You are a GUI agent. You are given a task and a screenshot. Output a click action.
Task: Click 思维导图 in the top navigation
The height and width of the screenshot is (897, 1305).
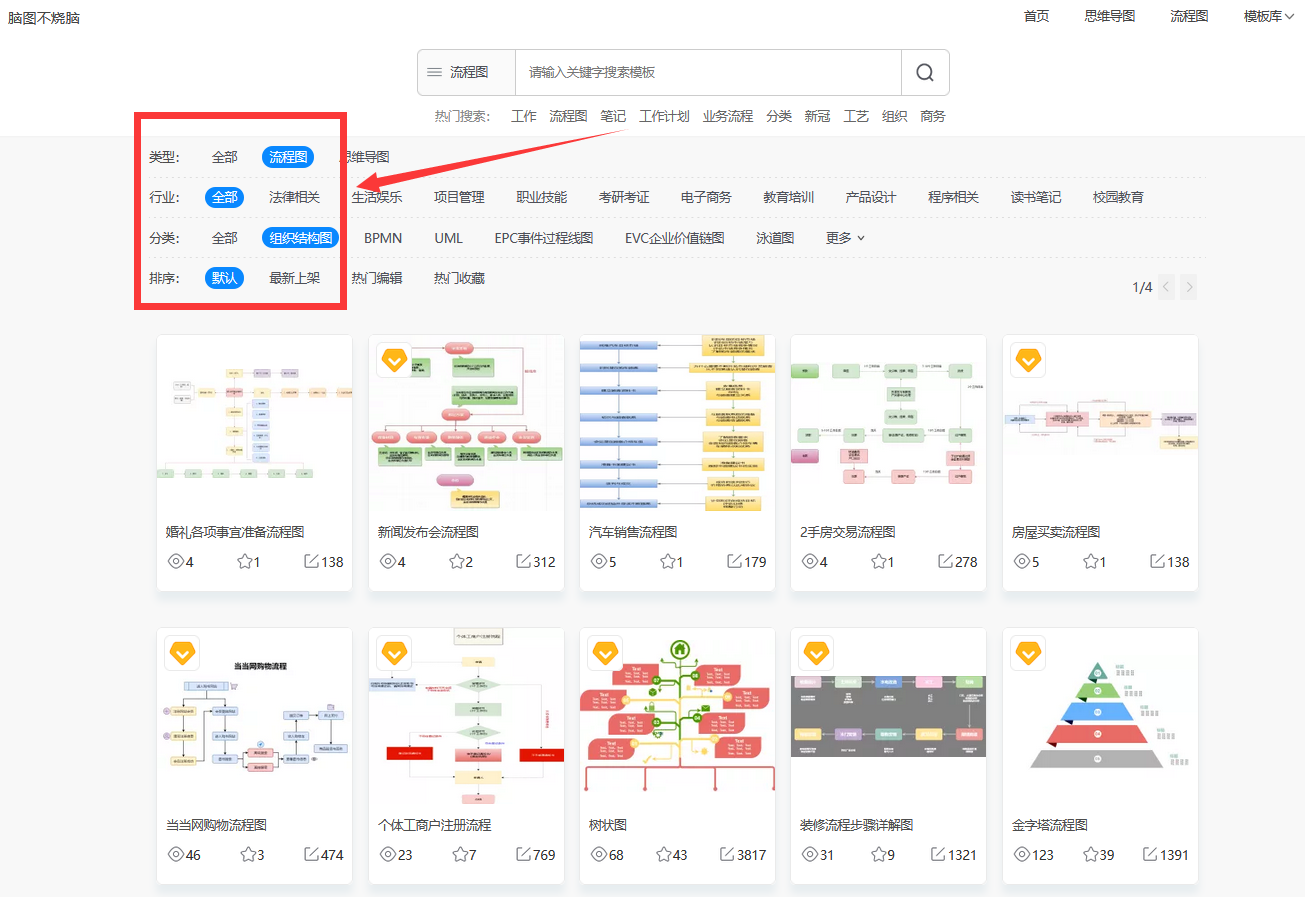(x=1109, y=16)
